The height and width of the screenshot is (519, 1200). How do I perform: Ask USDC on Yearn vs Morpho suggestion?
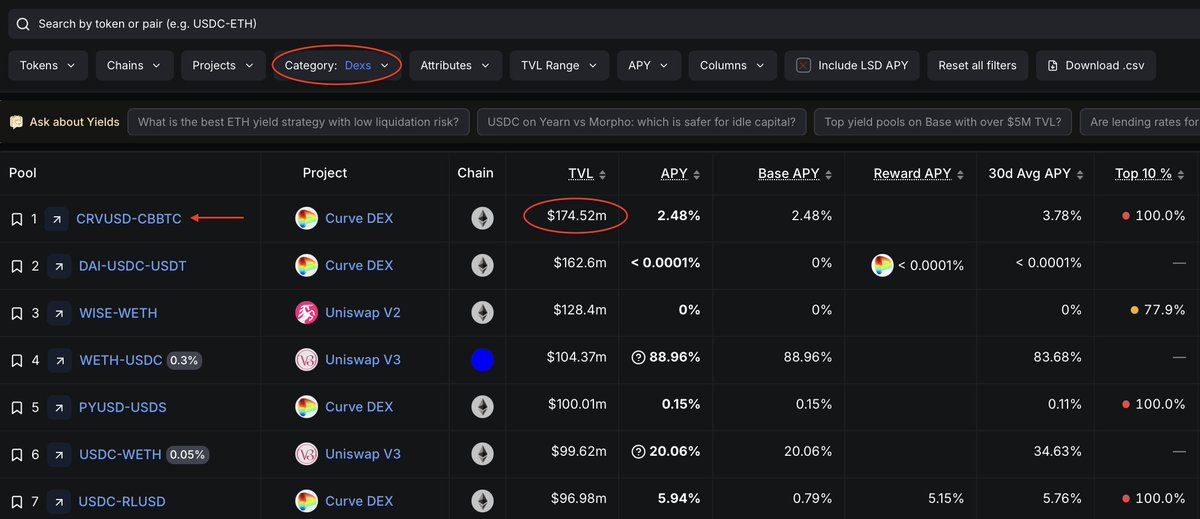(x=641, y=122)
